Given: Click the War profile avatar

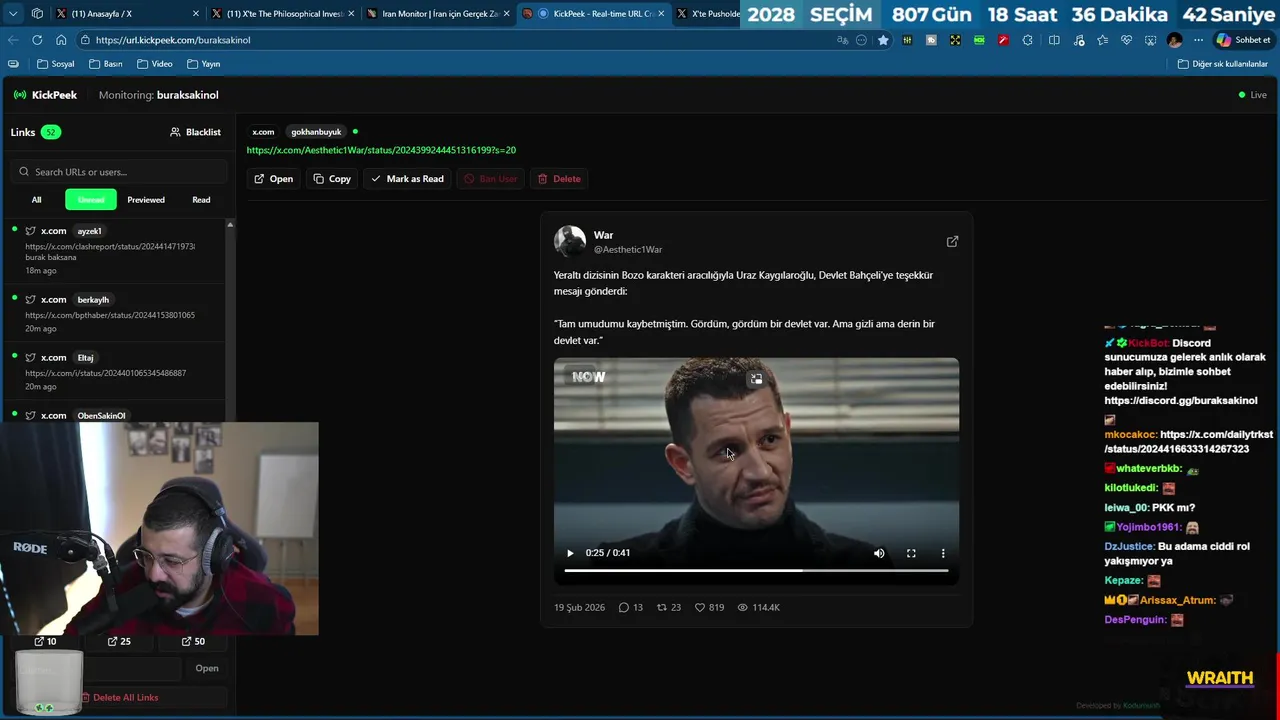Looking at the screenshot, I should coord(570,241).
